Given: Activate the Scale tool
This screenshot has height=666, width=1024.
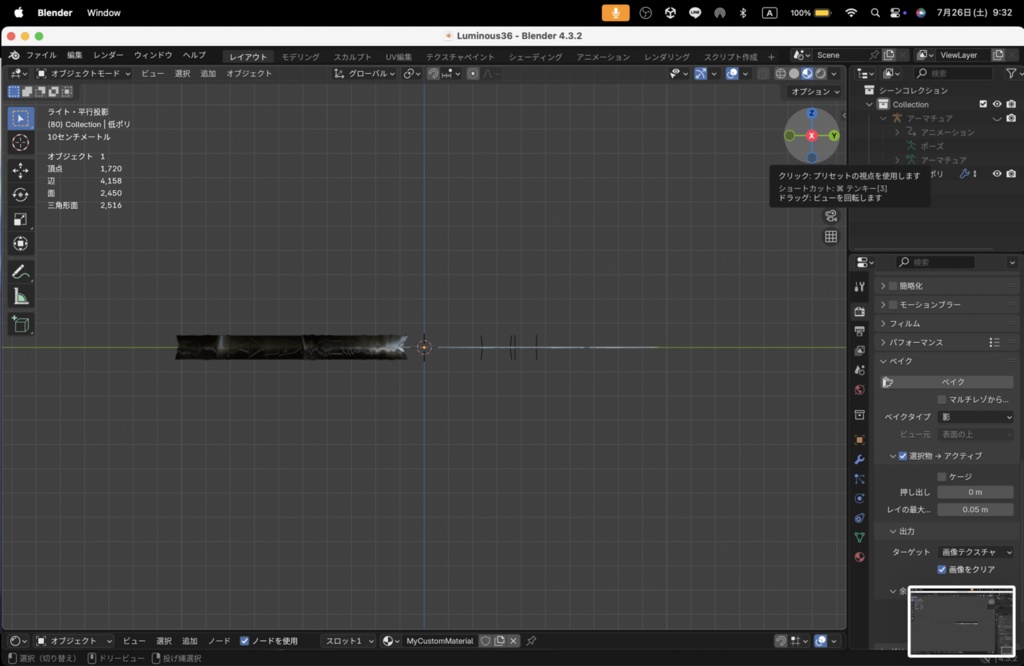Looking at the screenshot, I should pos(20,219).
